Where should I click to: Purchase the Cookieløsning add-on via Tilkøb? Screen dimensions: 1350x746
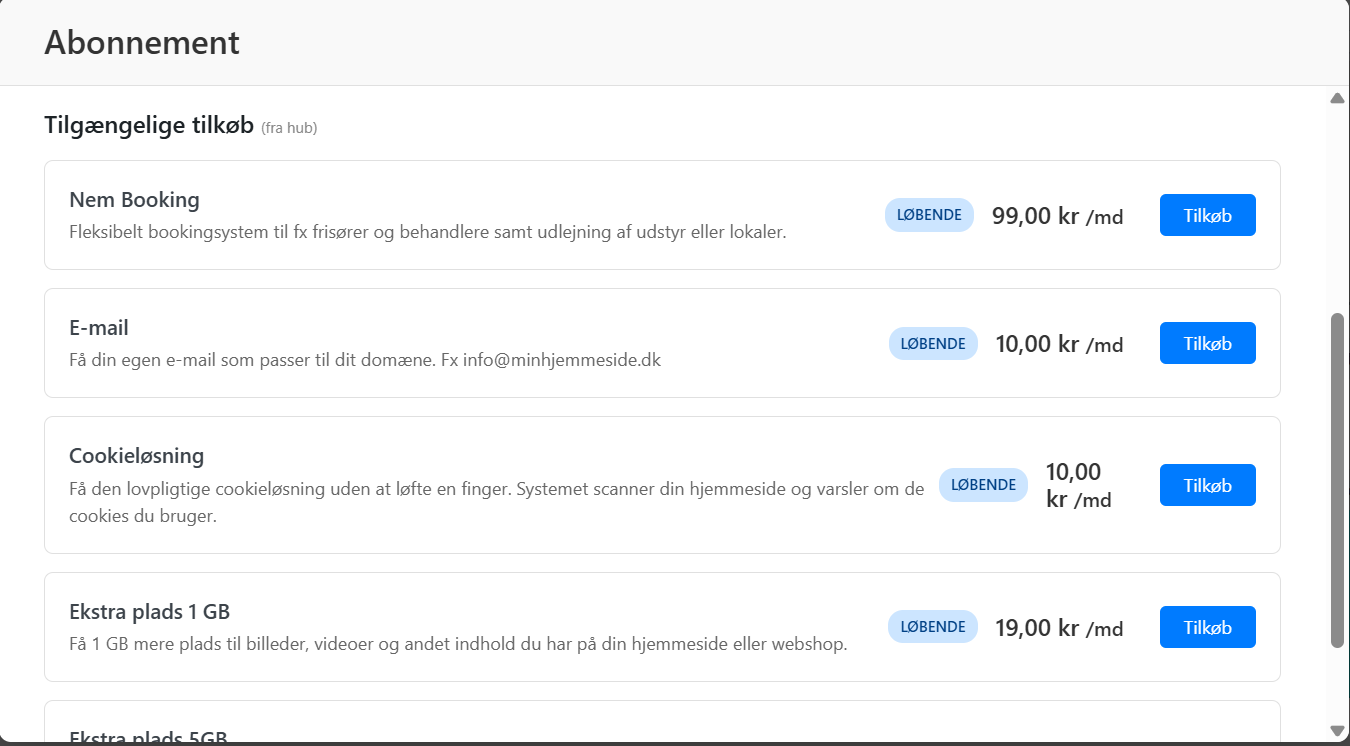tap(1207, 485)
